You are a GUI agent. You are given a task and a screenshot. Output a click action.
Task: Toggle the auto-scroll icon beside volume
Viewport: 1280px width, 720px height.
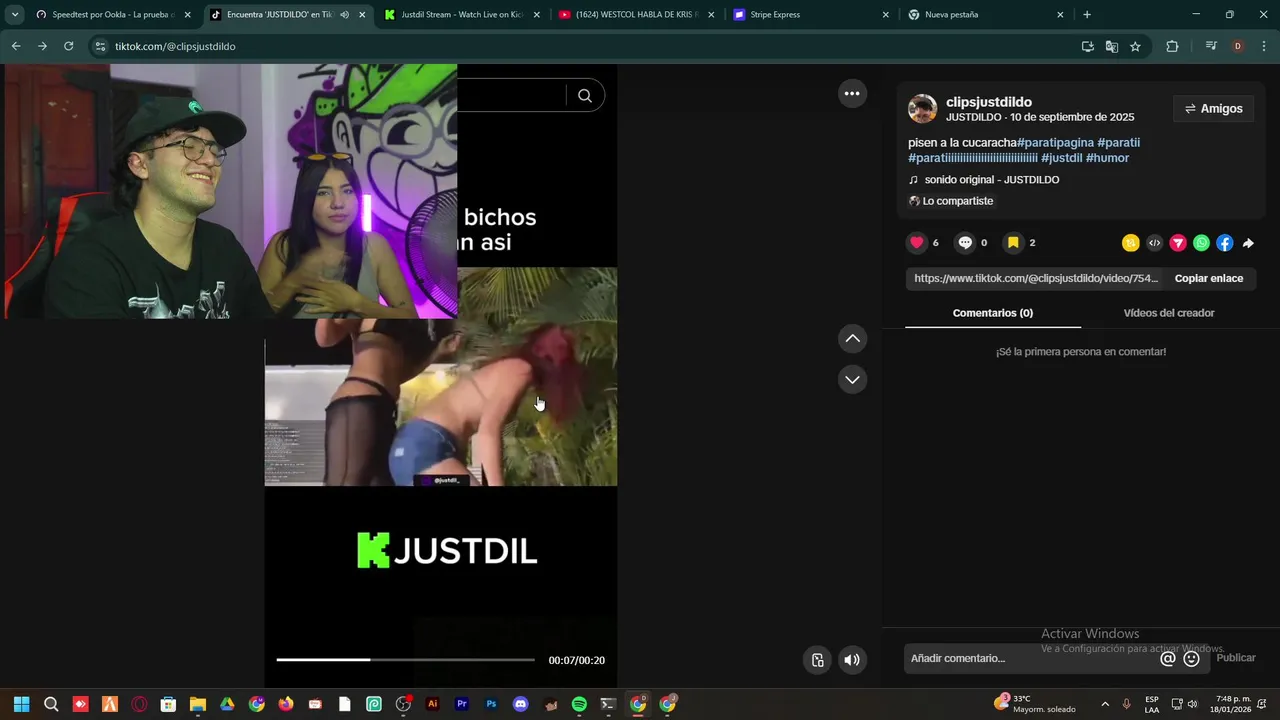pyautogui.click(x=817, y=660)
